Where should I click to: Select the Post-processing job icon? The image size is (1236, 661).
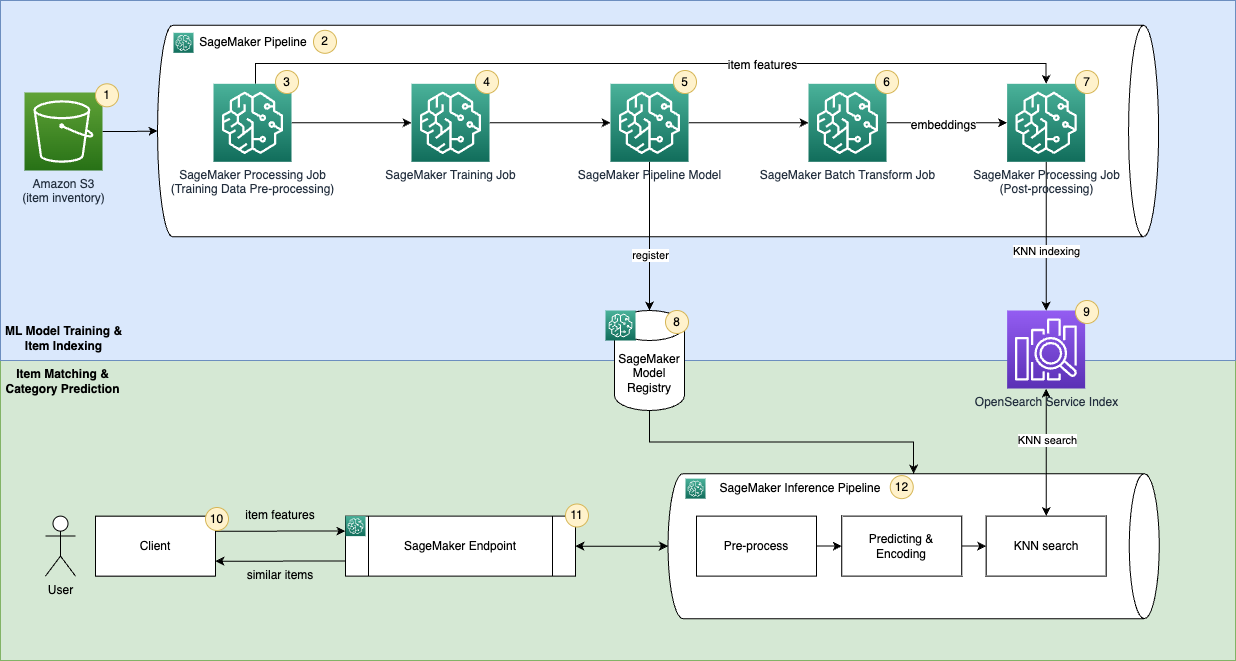(x=1046, y=123)
